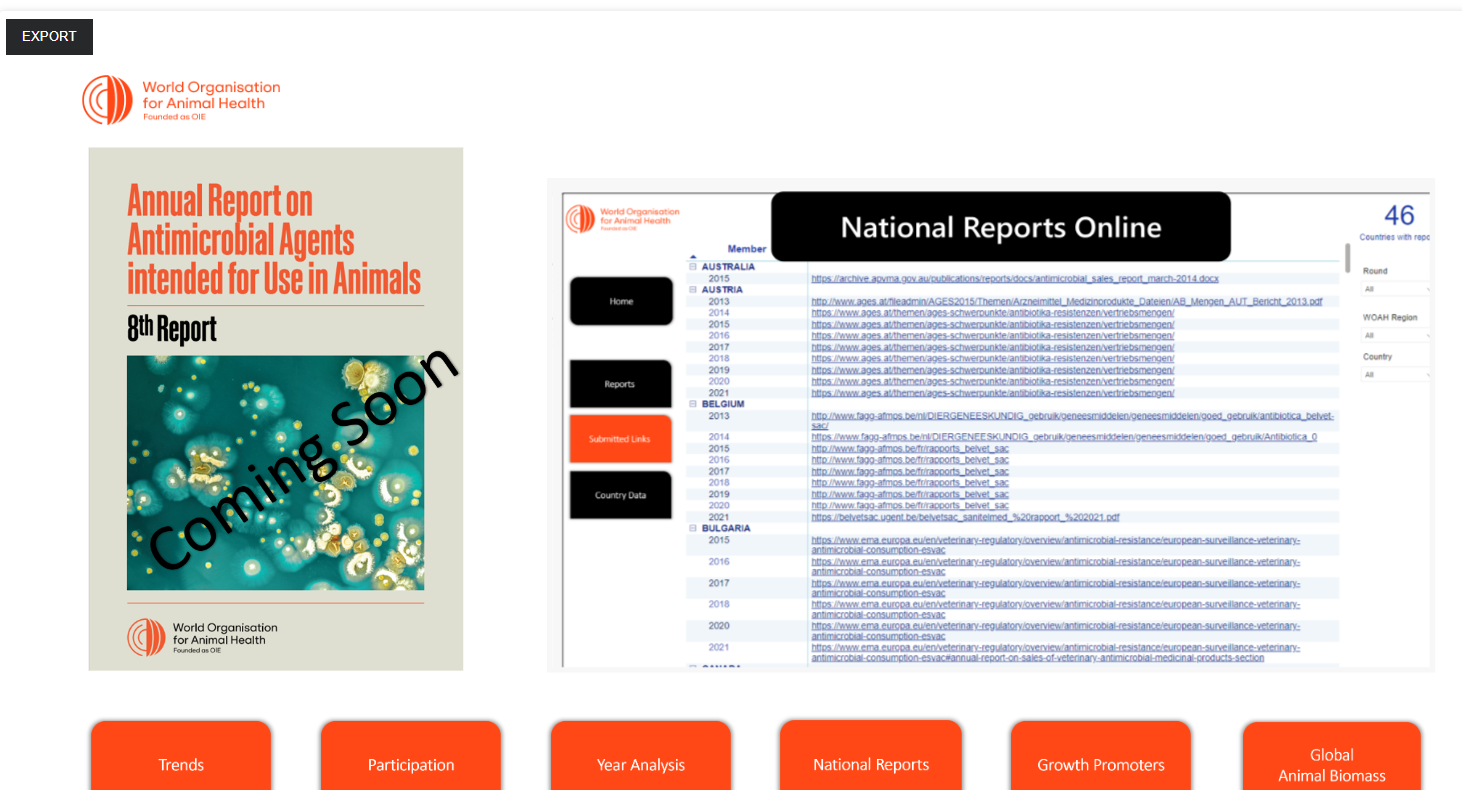Collapse the BULGARIA member group
Screen dimensions: 1462x790
tap(692, 528)
